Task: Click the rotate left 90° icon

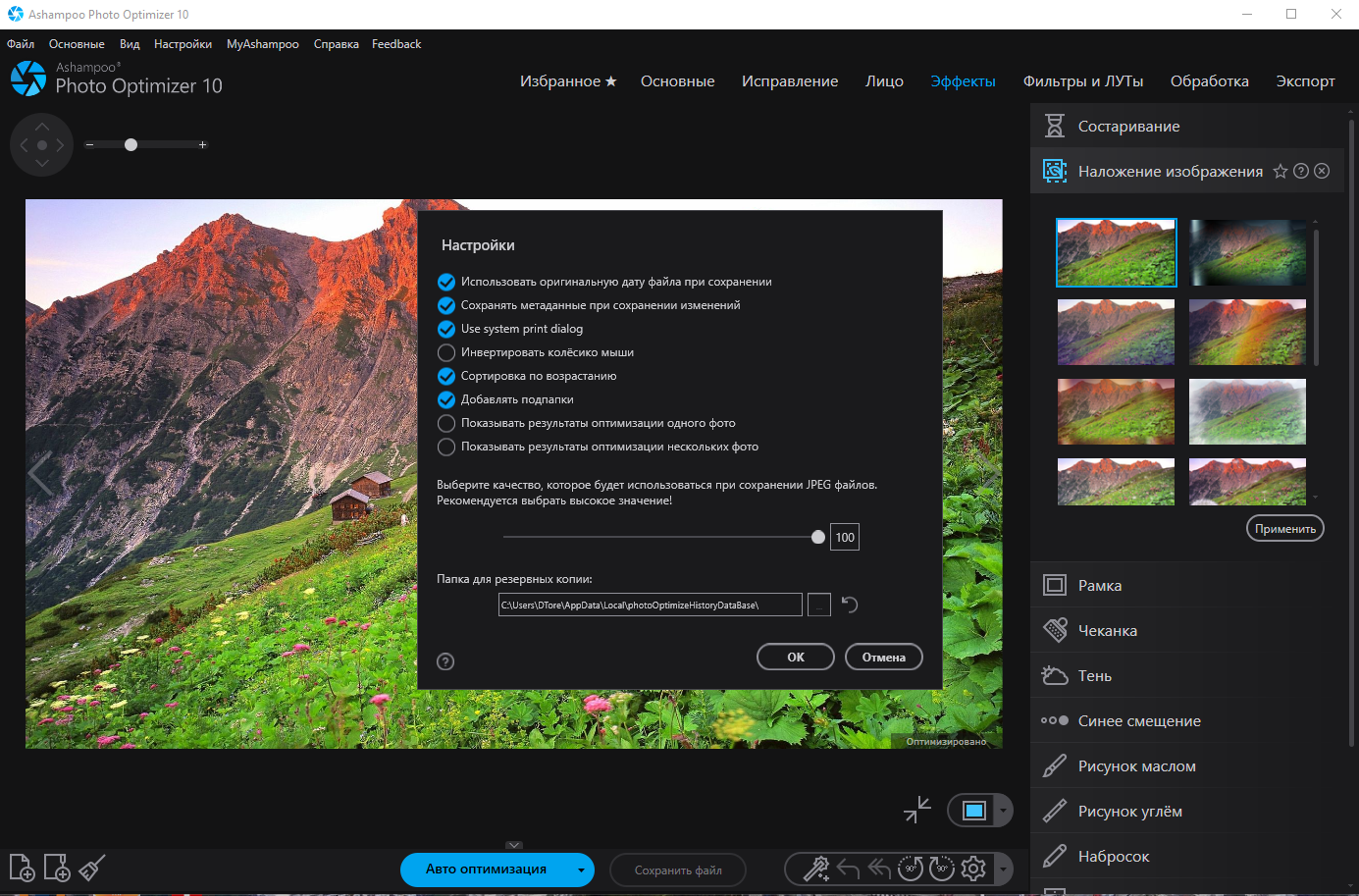Action: tap(911, 869)
